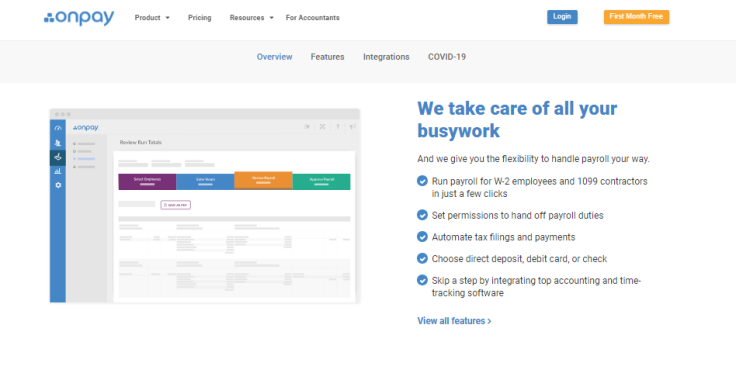Click the blue Login button
The image size is (736, 380).
(x=562, y=17)
